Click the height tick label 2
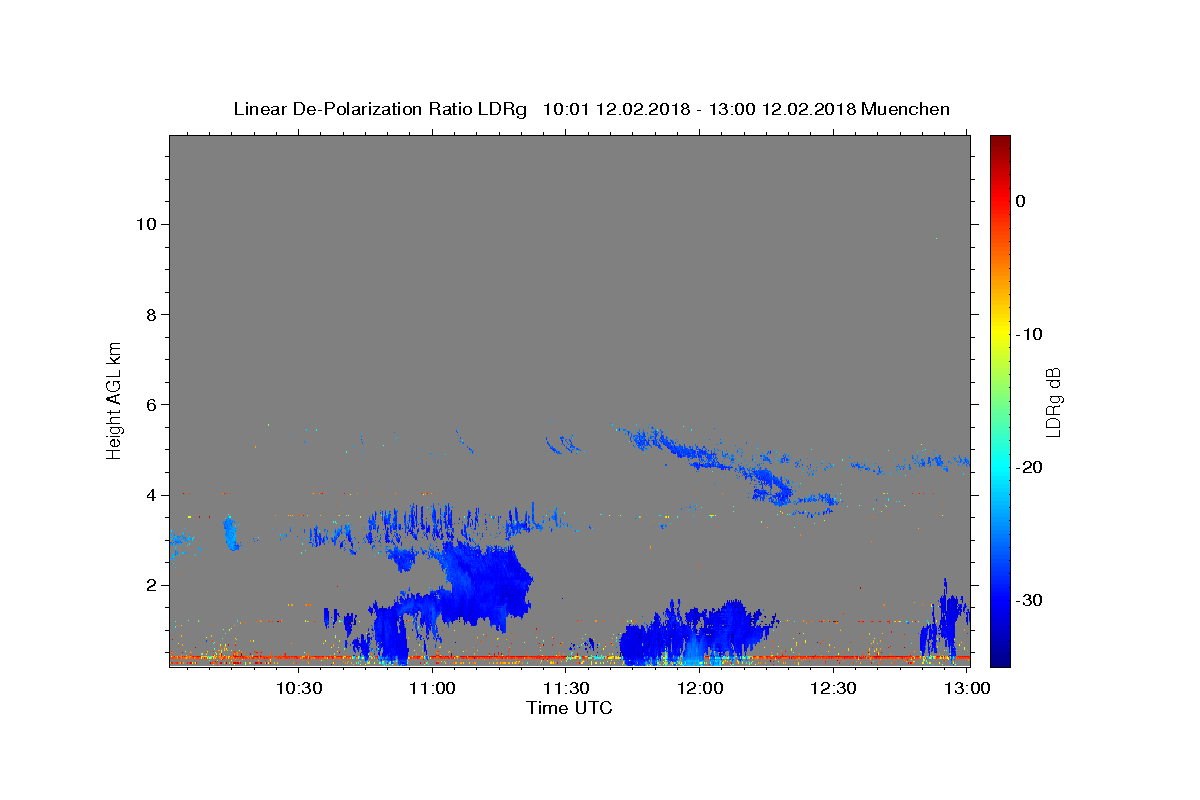The width and height of the screenshot is (1200, 800). [x=151, y=585]
